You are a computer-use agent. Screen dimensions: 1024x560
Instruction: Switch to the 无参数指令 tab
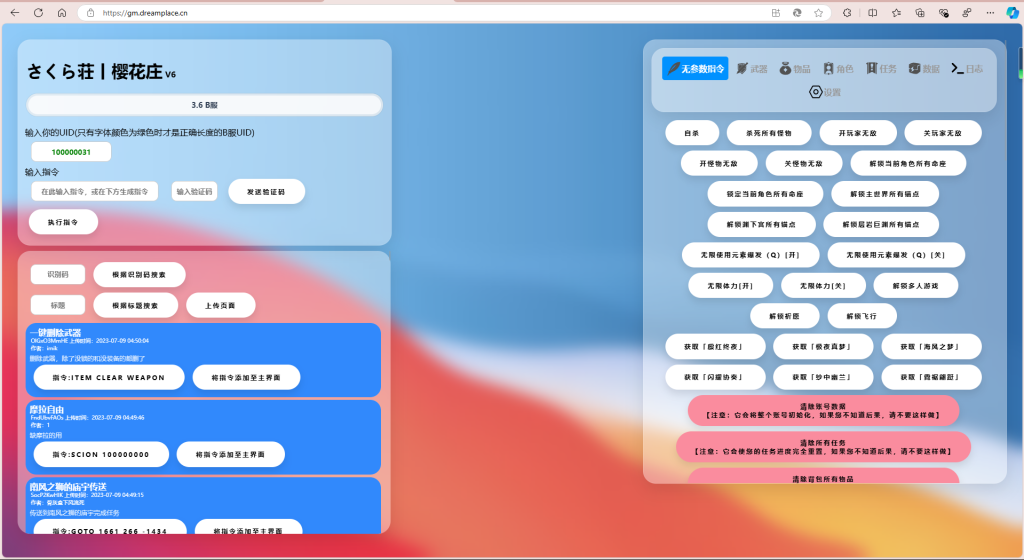tap(695, 69)
